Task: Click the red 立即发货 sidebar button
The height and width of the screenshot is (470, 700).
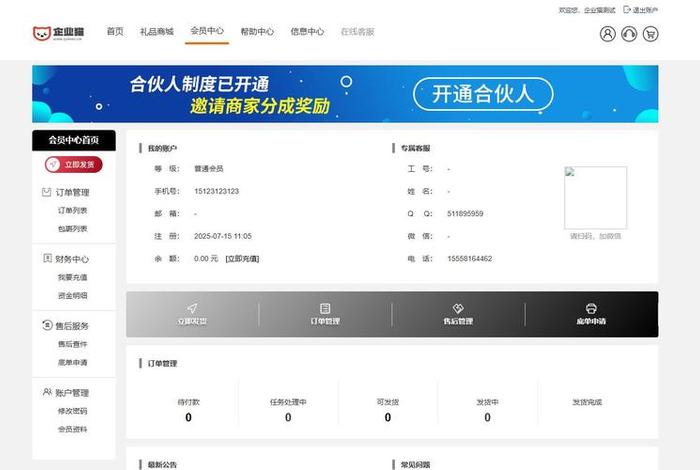Action: [74, 165]
